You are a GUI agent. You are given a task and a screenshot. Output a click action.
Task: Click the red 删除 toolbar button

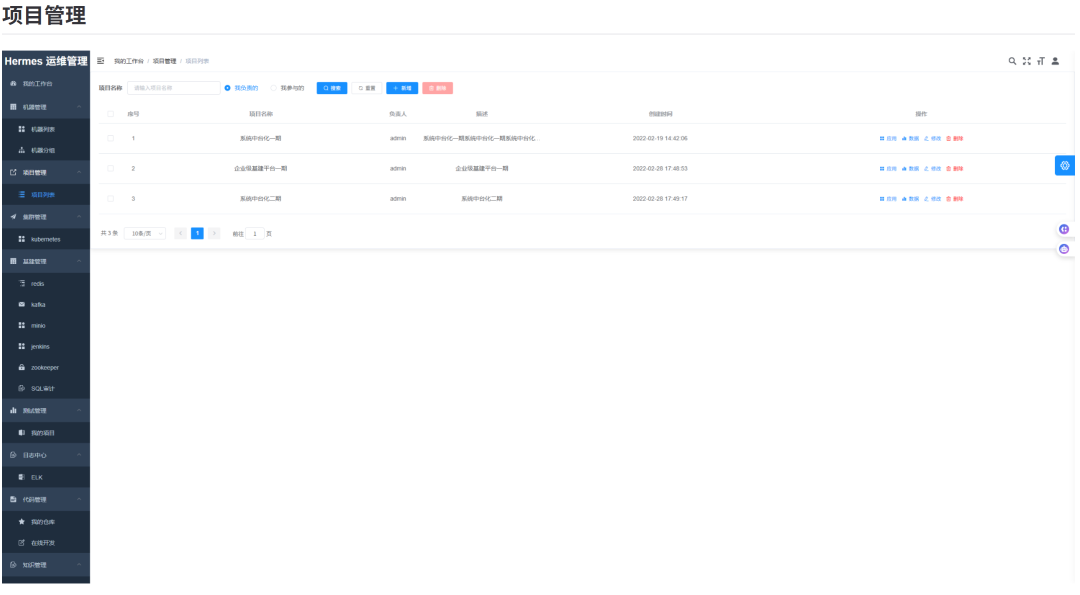(437, 88)
